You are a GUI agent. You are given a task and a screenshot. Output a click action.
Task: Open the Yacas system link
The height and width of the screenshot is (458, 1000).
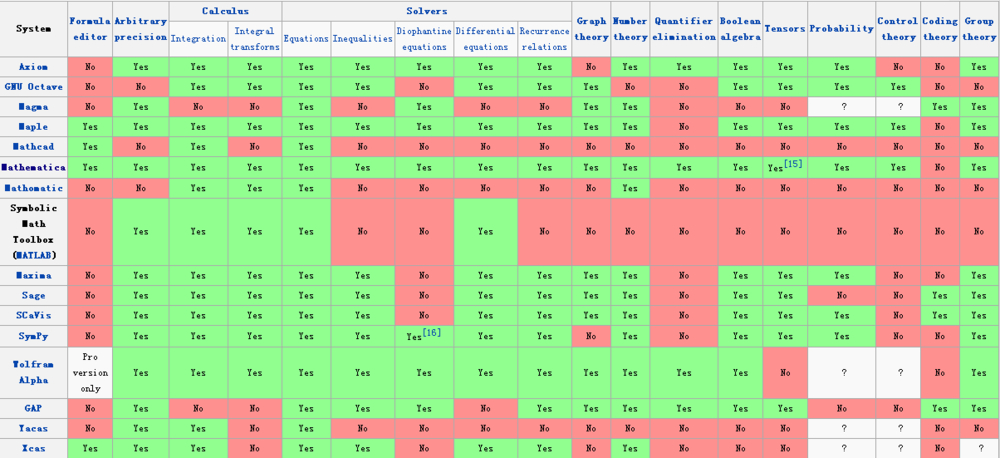click(33, 428)
